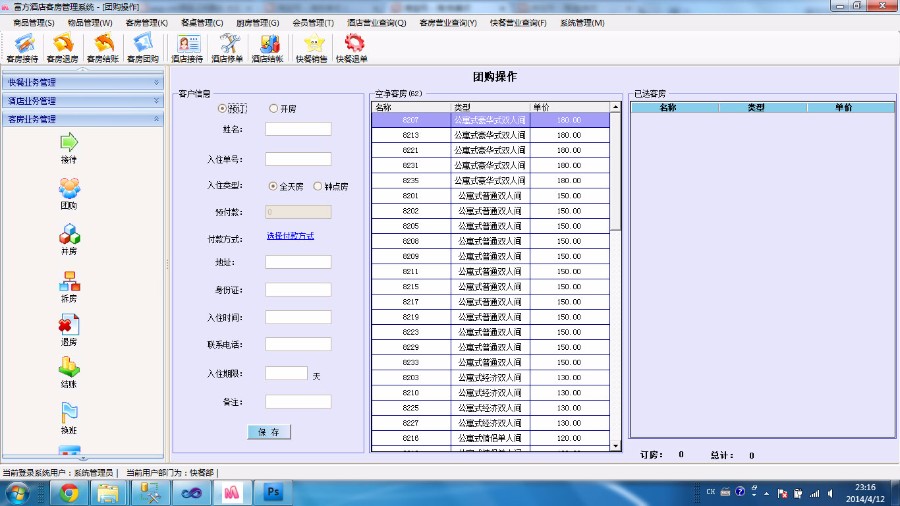900x506 pixels.
Task: Open the 物品管理(W) menu
Action: [x=90, y=23]
